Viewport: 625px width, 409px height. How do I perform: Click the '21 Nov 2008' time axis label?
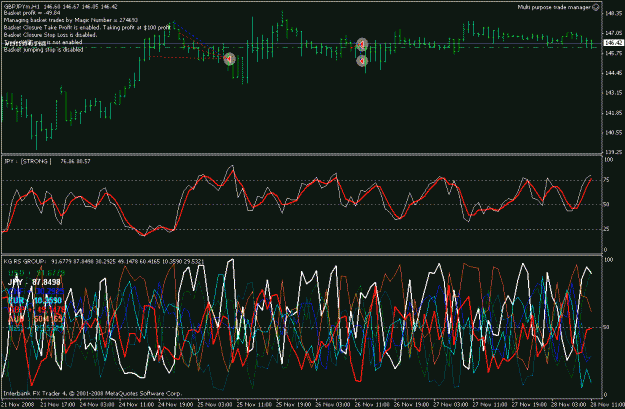coord(16,405)
